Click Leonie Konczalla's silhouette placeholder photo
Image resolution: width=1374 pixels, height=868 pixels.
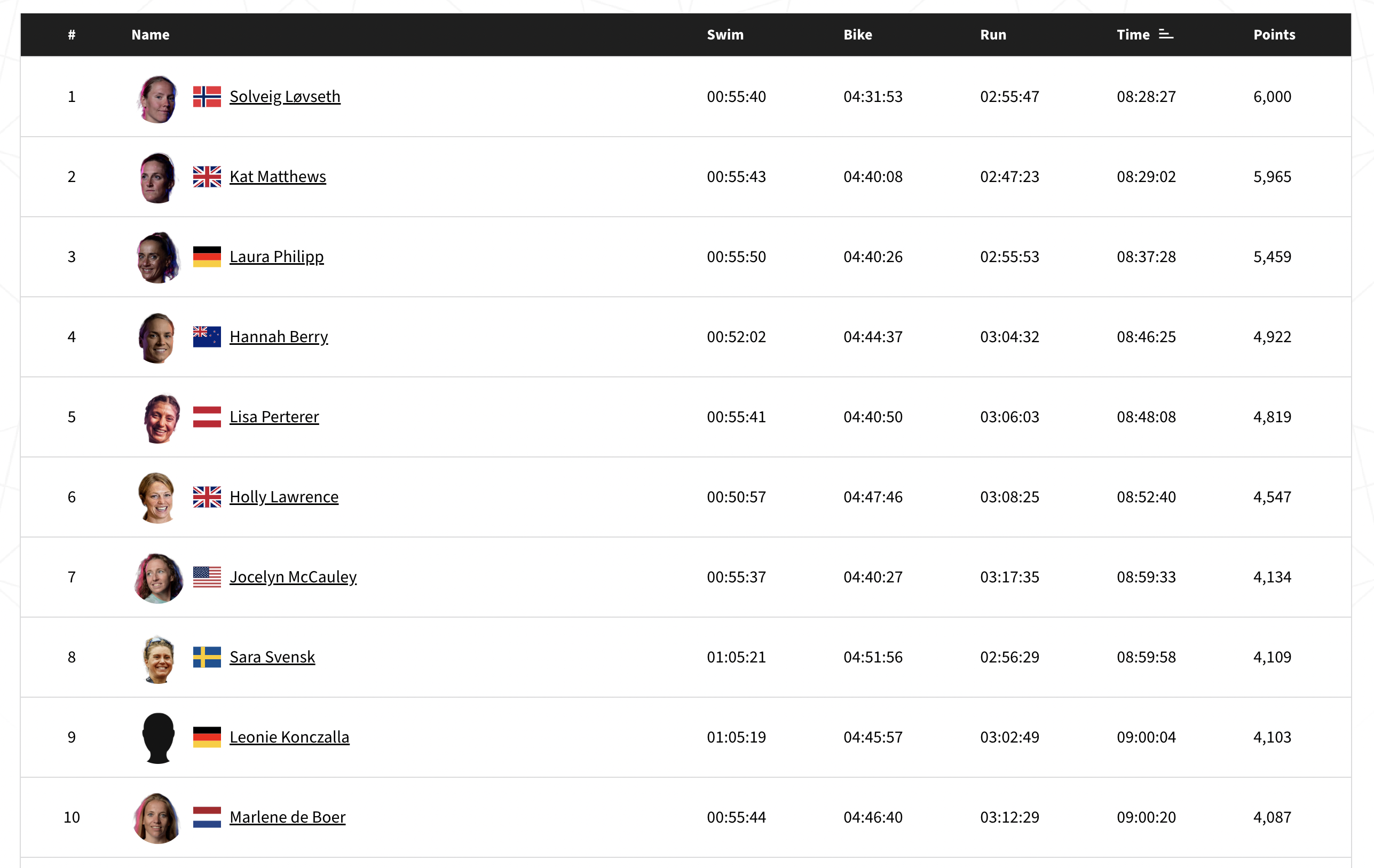tap(158, 737)
